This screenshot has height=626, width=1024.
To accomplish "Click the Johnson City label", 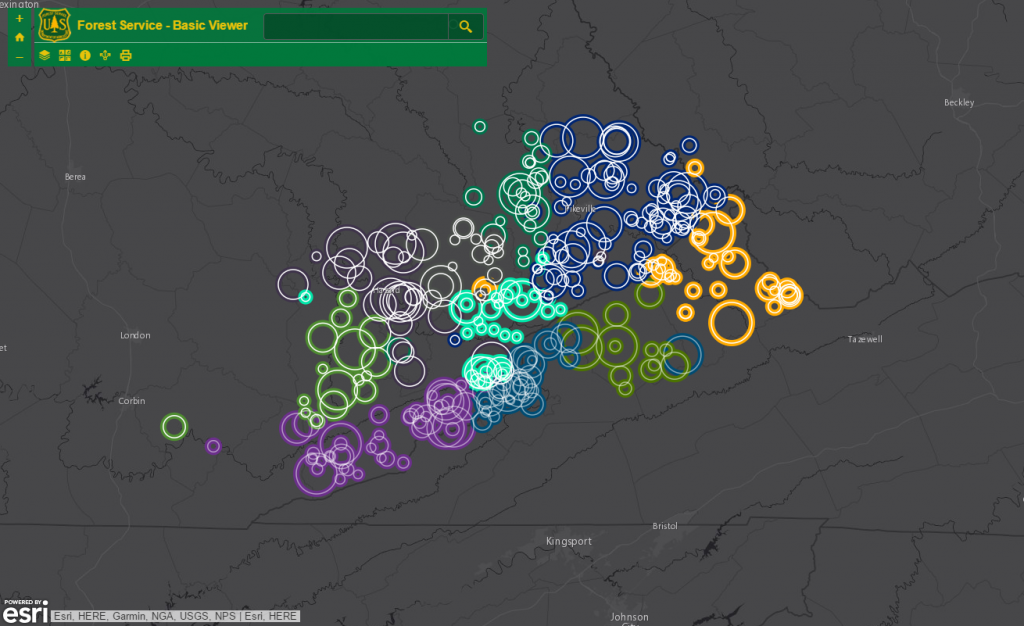I will coord(630,619).
